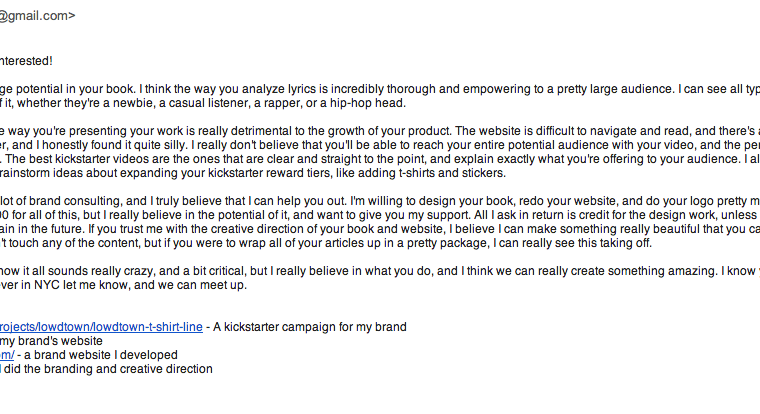Click the "nterested!" greeting line

26,61
